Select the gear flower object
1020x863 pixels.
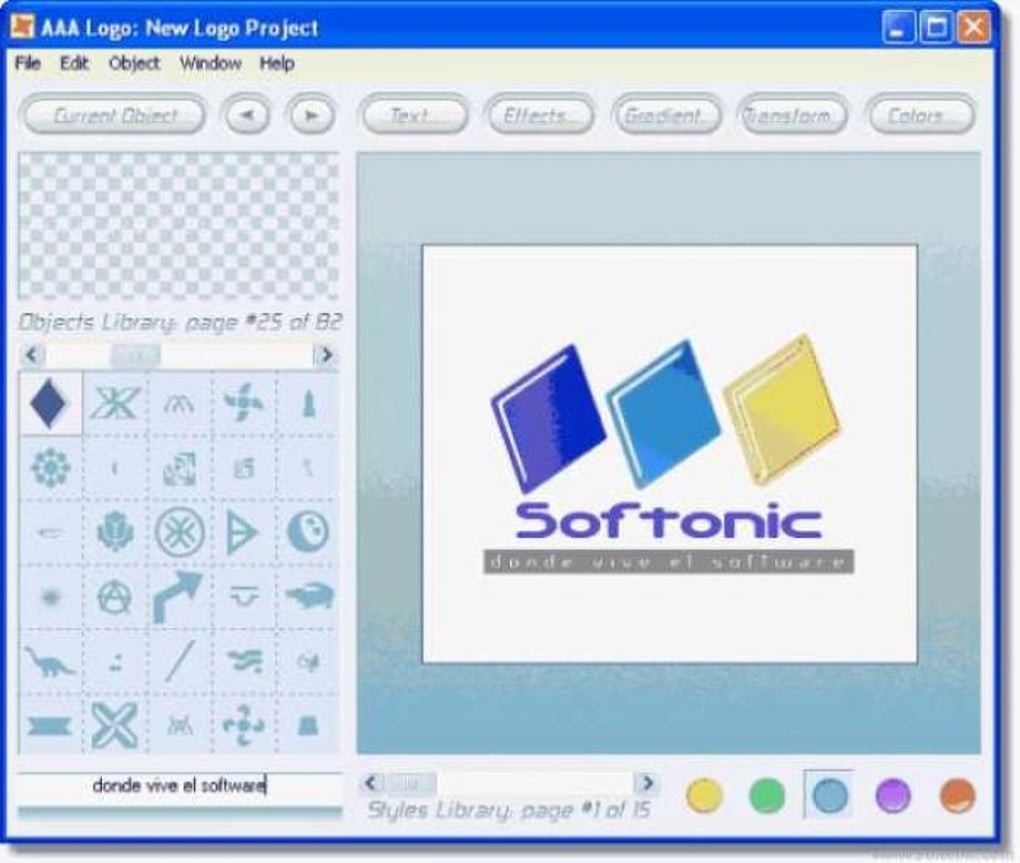(x=50, y=467)
